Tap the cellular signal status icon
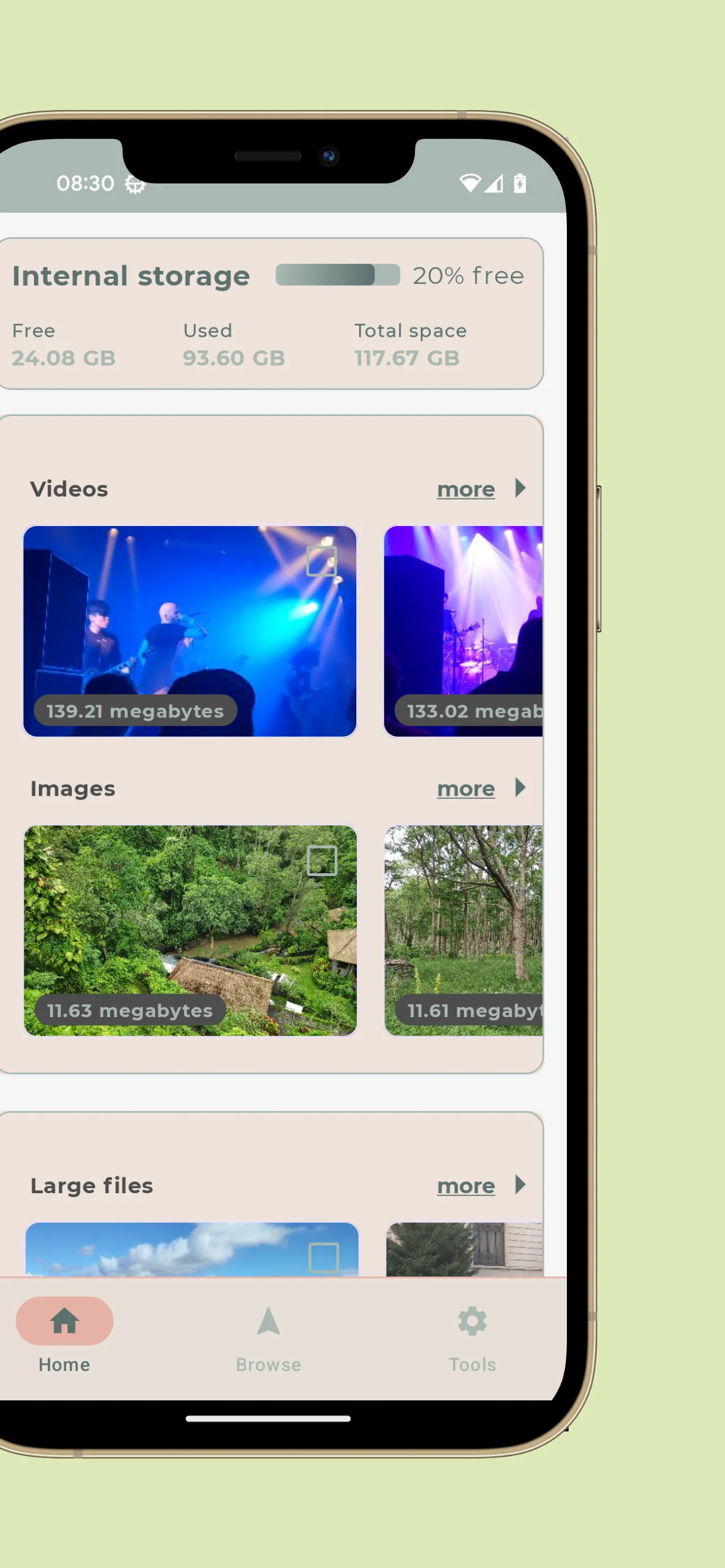725x1568 pixels. (494, 183)
